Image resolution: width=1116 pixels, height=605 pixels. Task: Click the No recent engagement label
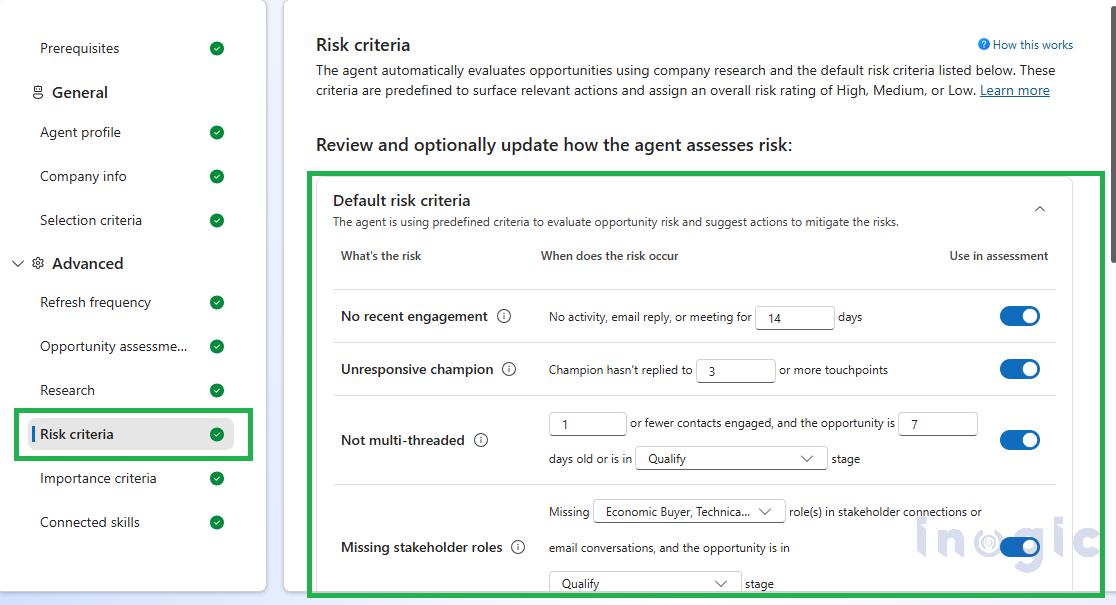[x=414, y=316]
